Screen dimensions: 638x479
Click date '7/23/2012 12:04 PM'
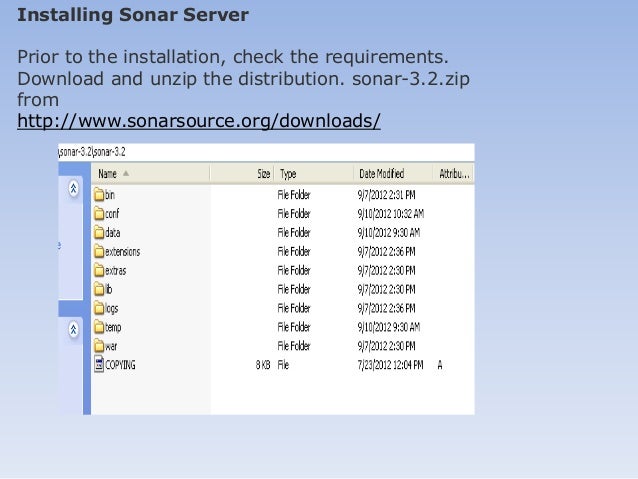[391, 365]
